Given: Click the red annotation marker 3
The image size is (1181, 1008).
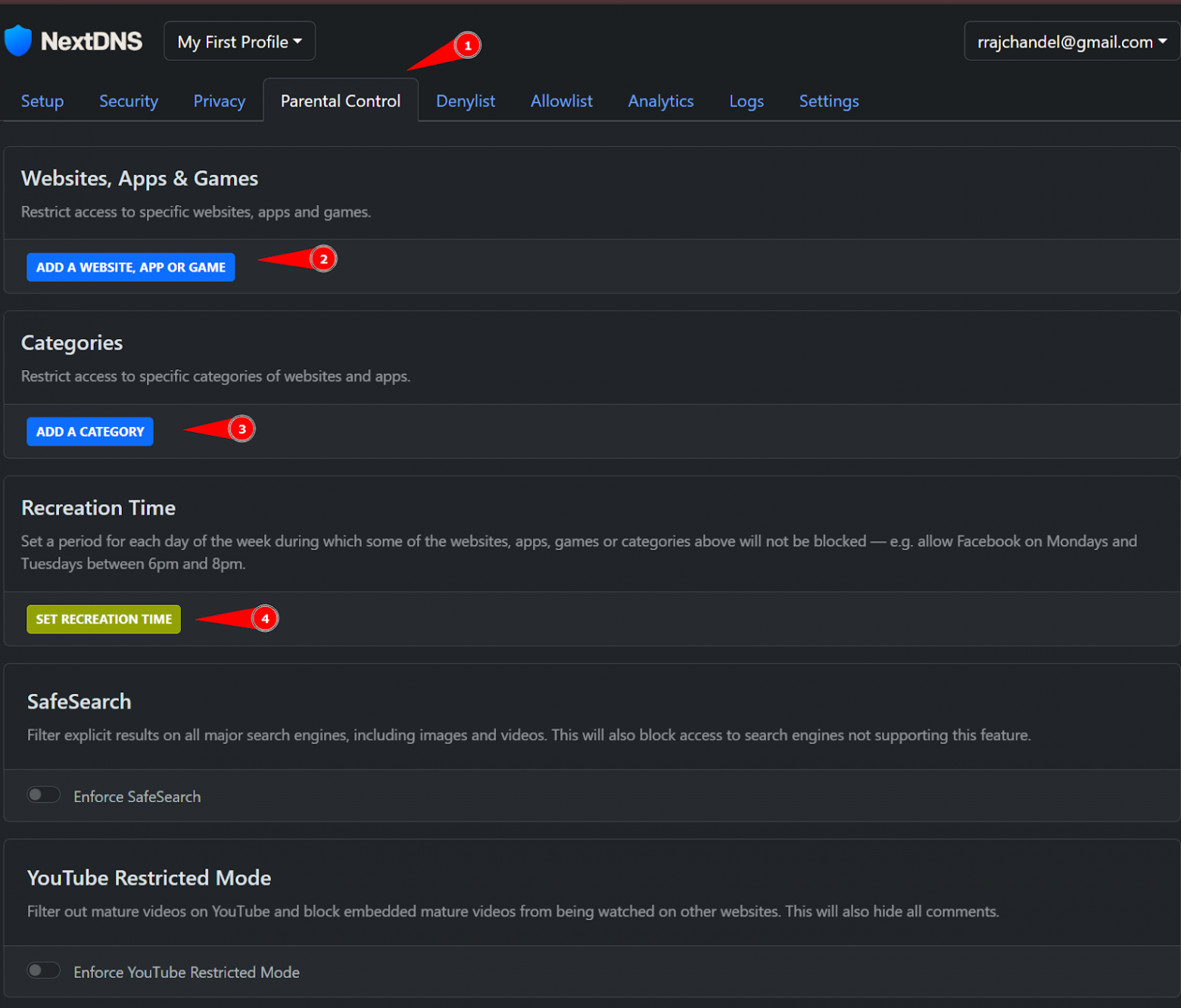Looking at the screenshot, I should [241, 429].
